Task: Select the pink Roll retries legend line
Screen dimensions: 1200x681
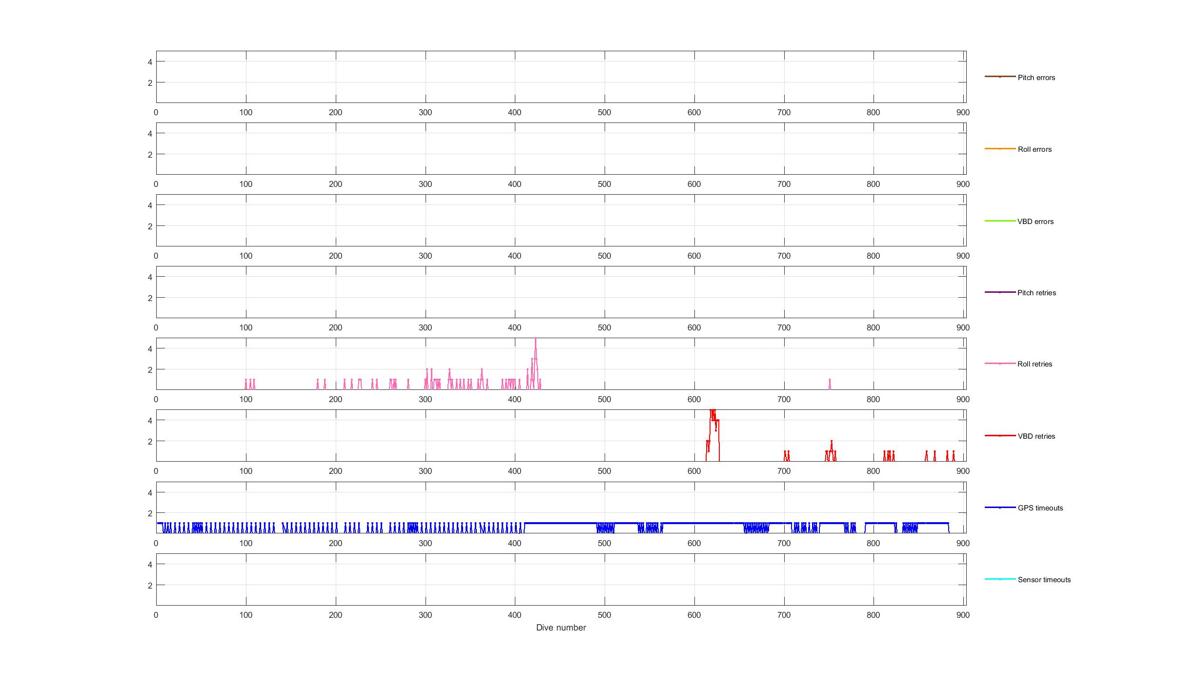Action: (x=1000, y=364)
